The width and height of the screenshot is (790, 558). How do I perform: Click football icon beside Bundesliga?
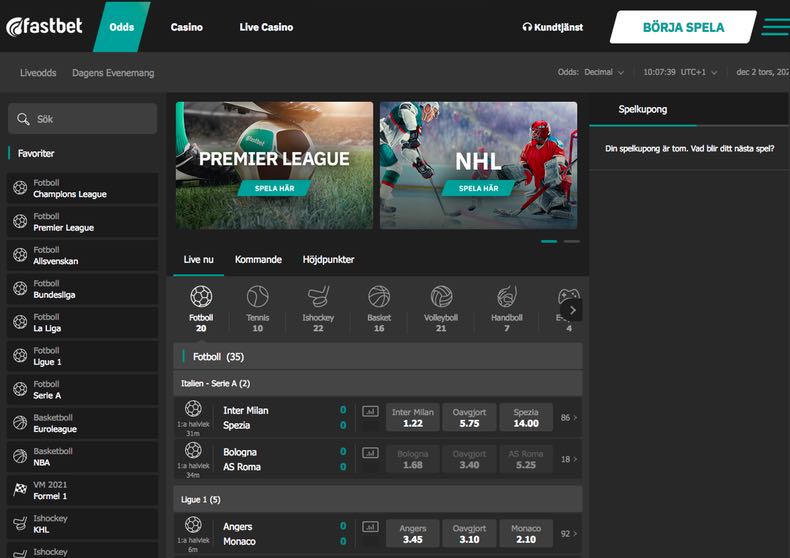coord(20,289)
